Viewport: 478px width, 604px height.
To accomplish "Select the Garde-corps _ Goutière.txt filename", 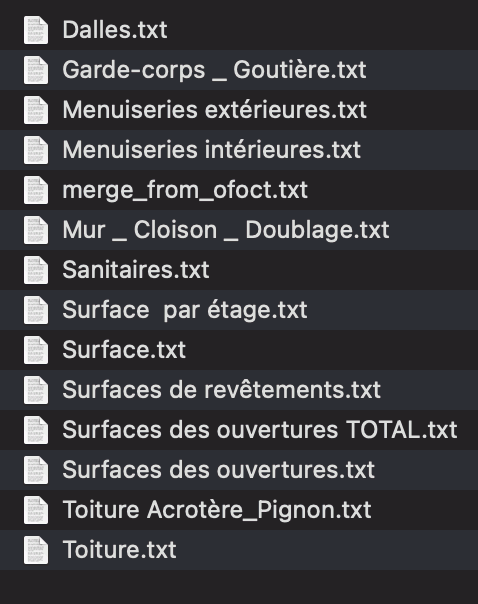I will (214, 70).
